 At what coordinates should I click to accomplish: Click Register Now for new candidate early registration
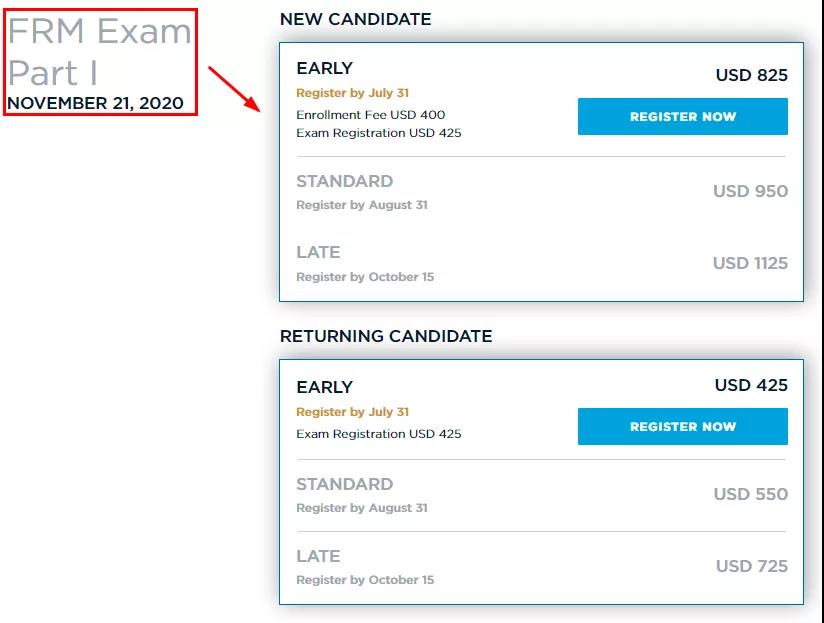coord(682,116)
